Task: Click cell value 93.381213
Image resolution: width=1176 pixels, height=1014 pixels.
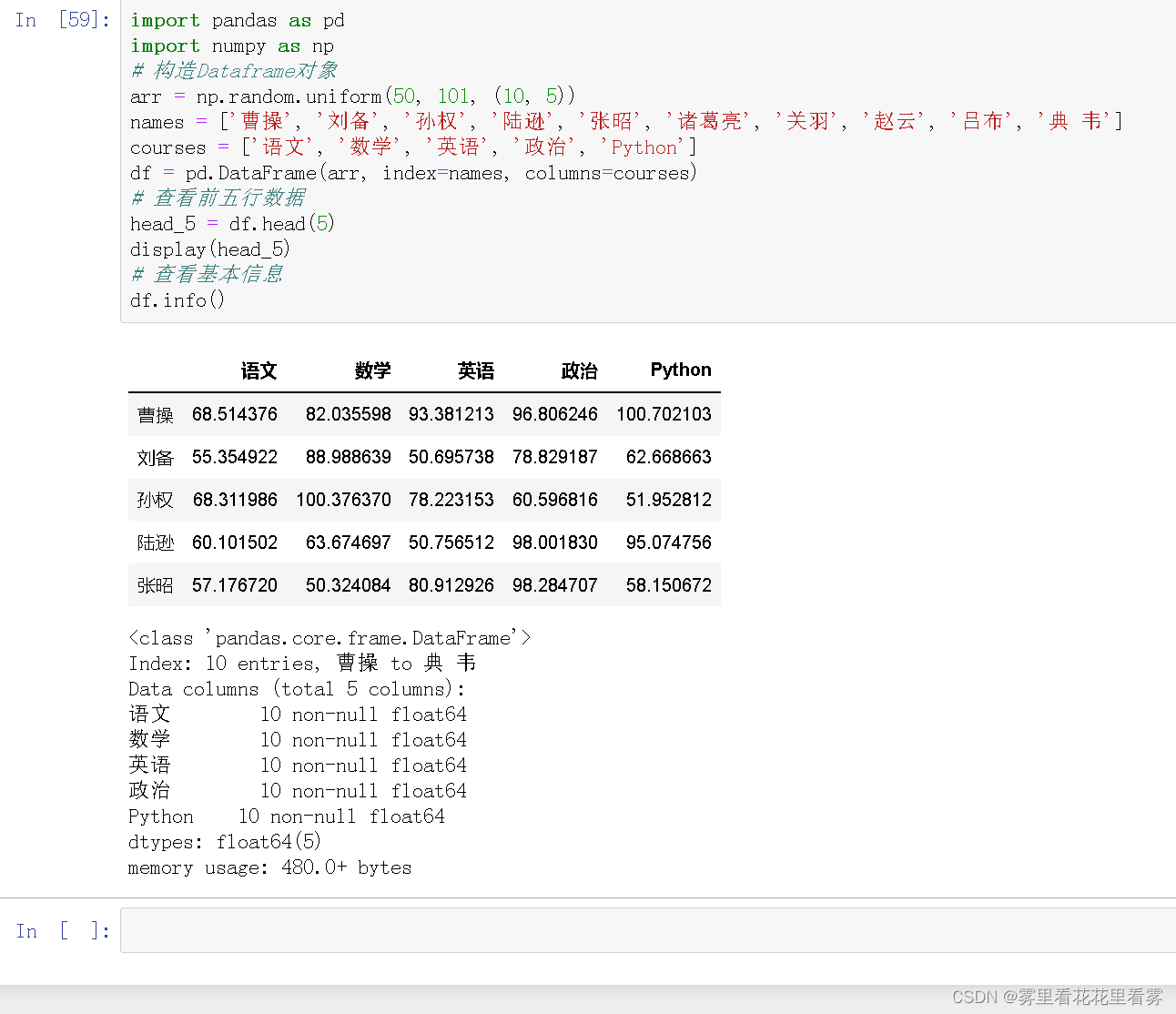Action: point(451,414)
